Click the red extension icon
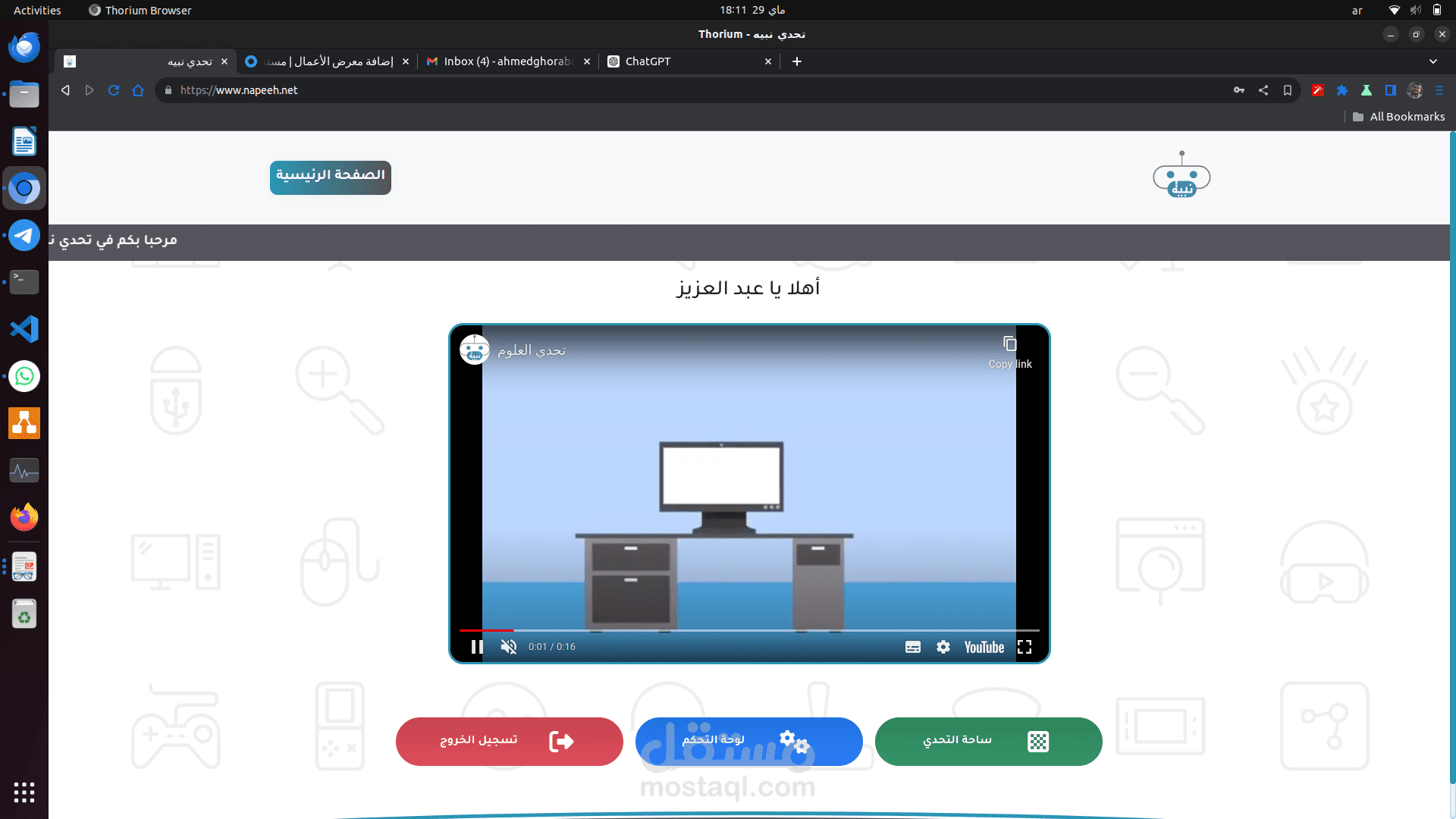Image resolution: width=1456 pixels, height=819 pixels. [x=1318, y=90]
